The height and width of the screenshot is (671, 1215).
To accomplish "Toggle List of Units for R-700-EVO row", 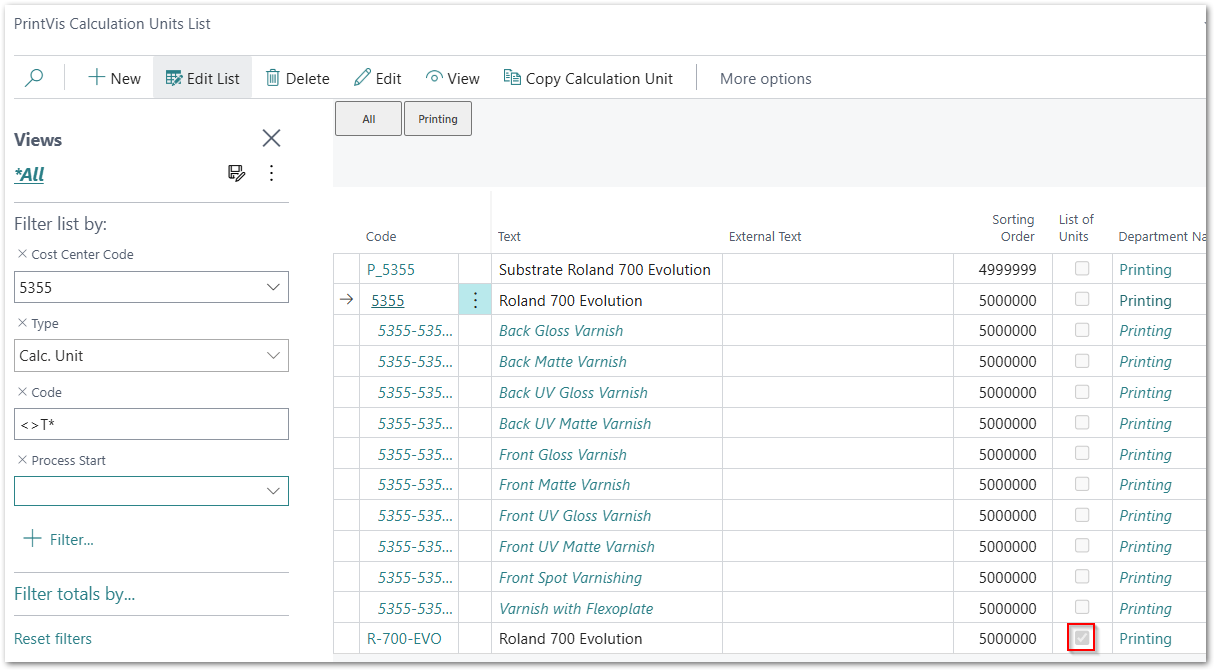I will (x=1082, y=637).
